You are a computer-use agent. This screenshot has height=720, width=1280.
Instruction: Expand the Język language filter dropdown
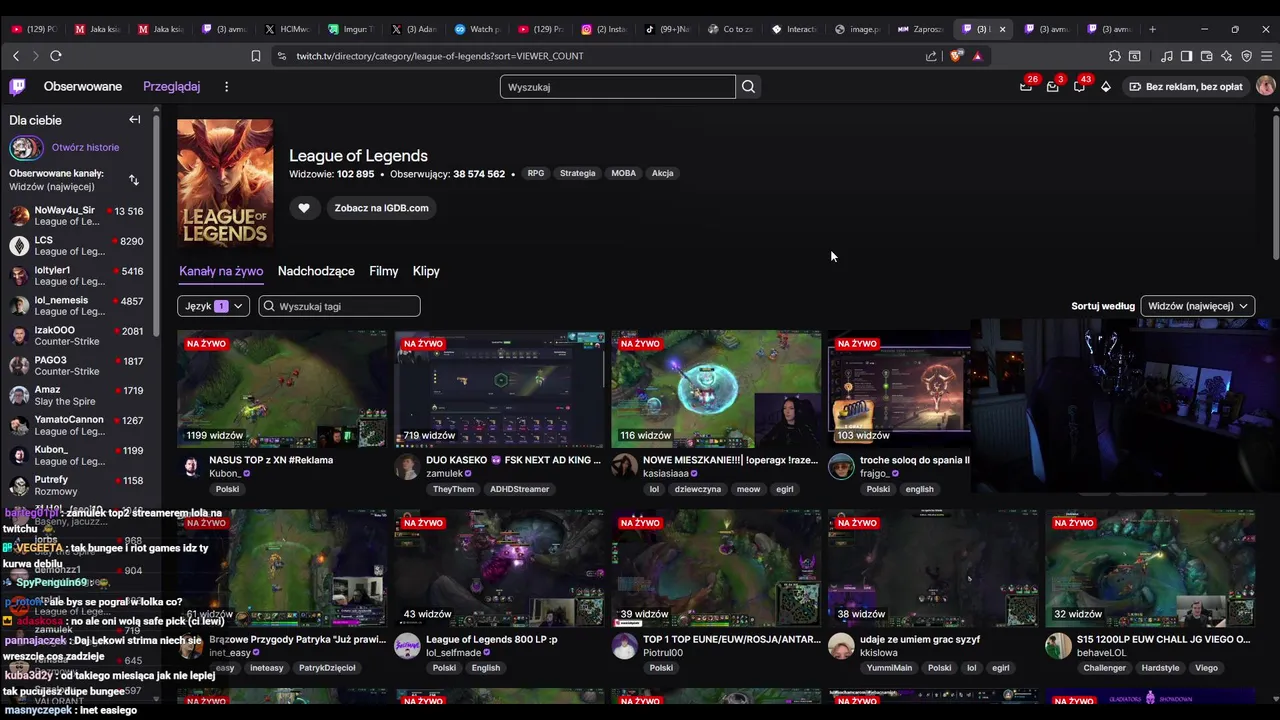click(x=213, y=306)
